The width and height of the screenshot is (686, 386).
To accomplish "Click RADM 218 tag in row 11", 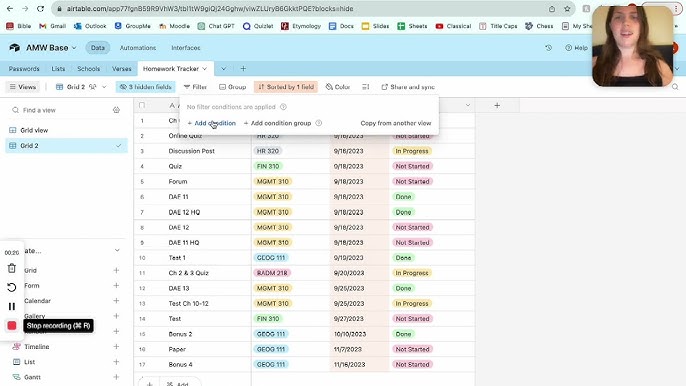I will (272, 273).
